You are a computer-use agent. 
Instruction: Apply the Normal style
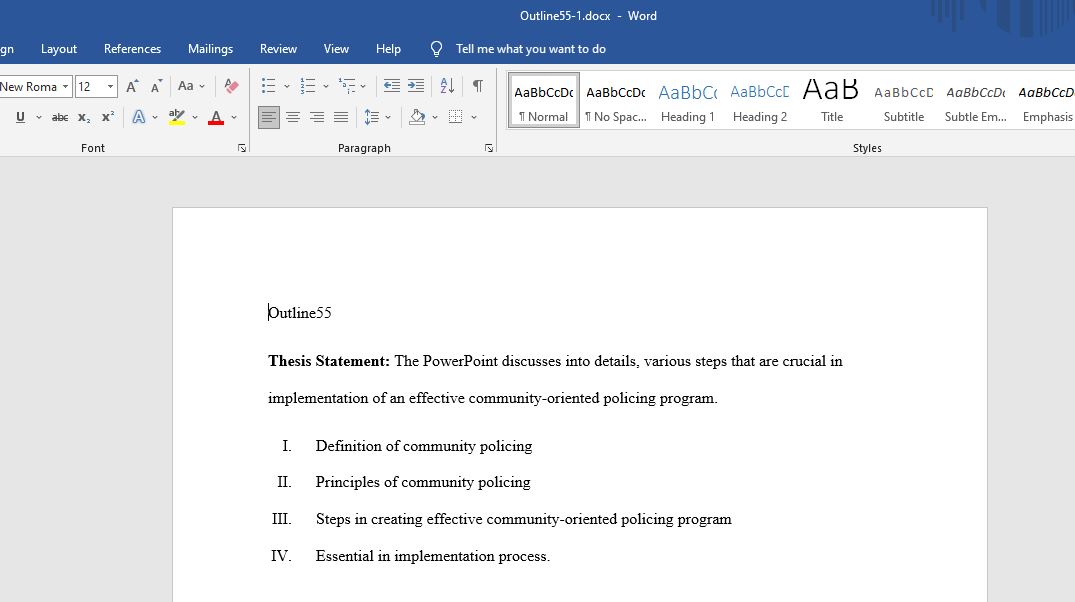(x=544, y=100)
